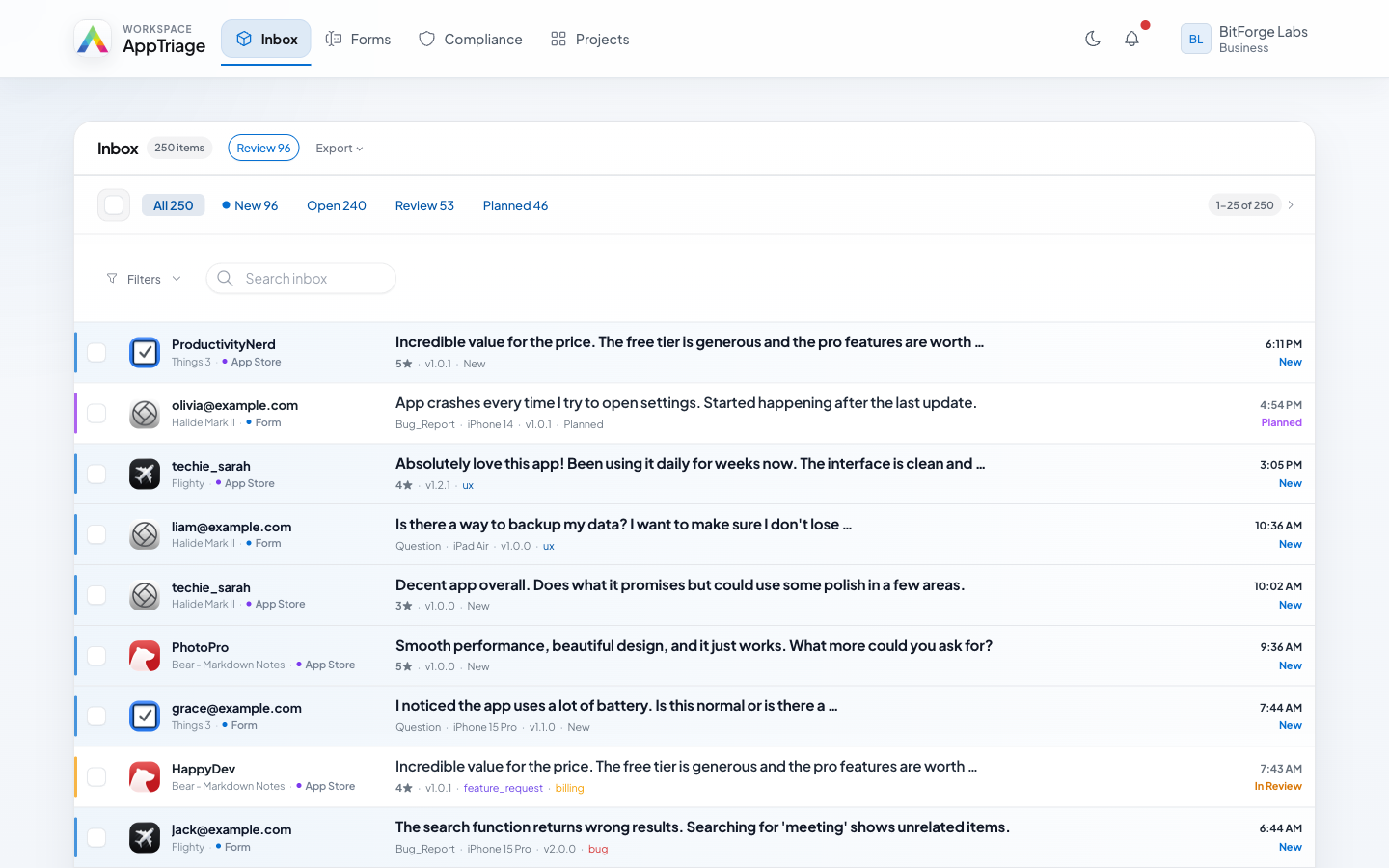
Task: Check the box on HappyDev's feature request row
Action: (96, 776)
